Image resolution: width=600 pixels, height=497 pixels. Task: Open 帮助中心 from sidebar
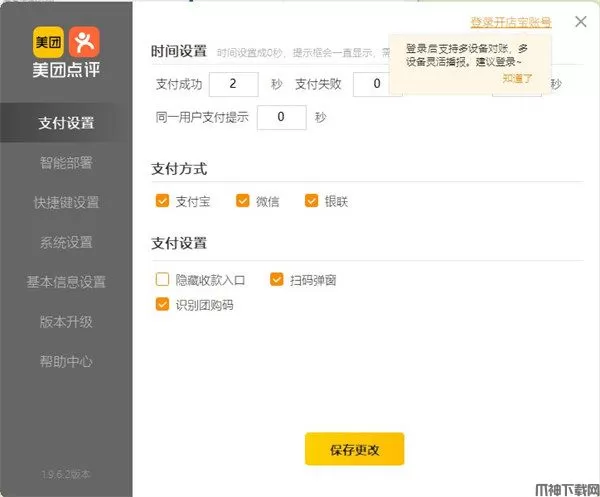66,361
